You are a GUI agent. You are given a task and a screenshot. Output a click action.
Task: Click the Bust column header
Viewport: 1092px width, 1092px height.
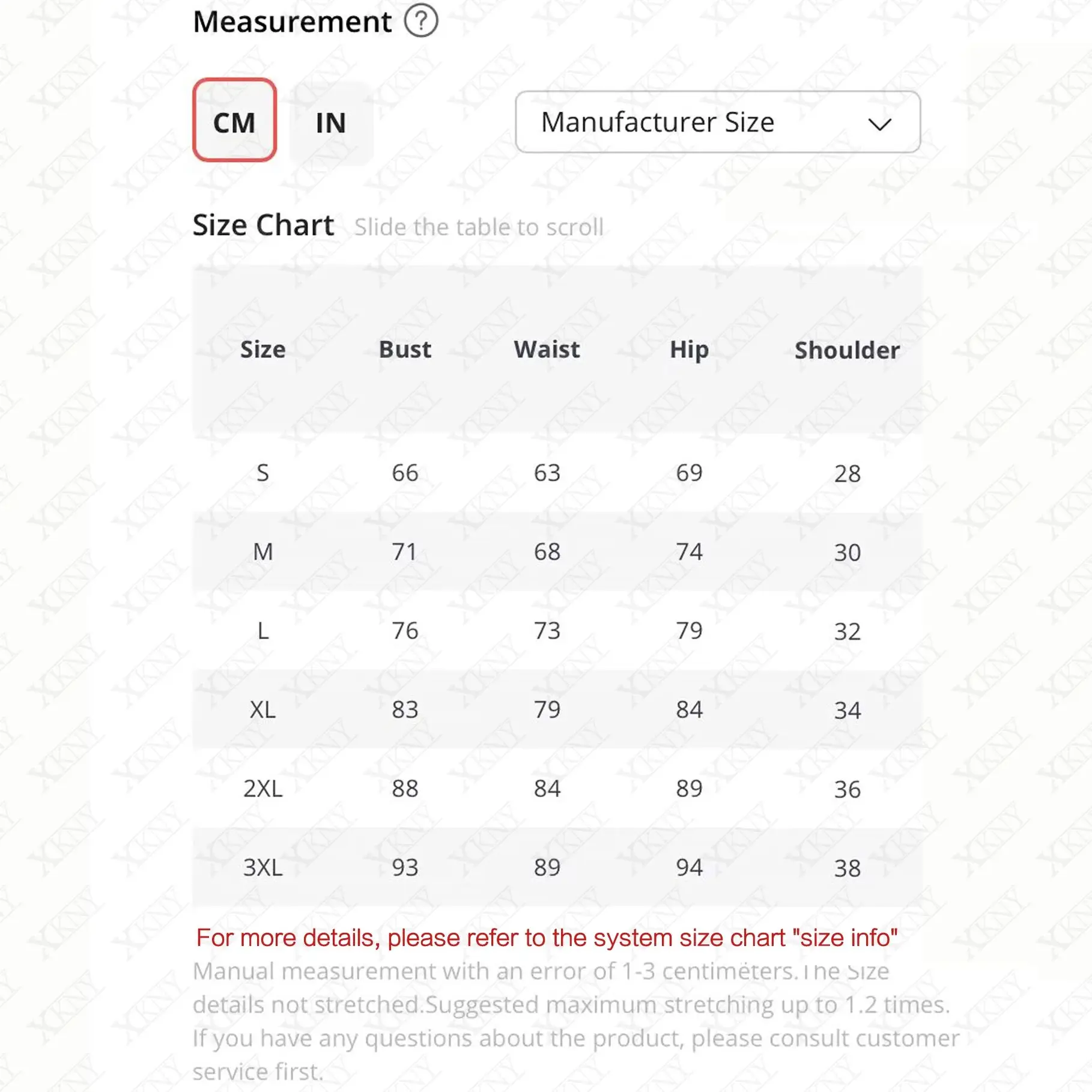pyautogui.click(x=405, y=350)
